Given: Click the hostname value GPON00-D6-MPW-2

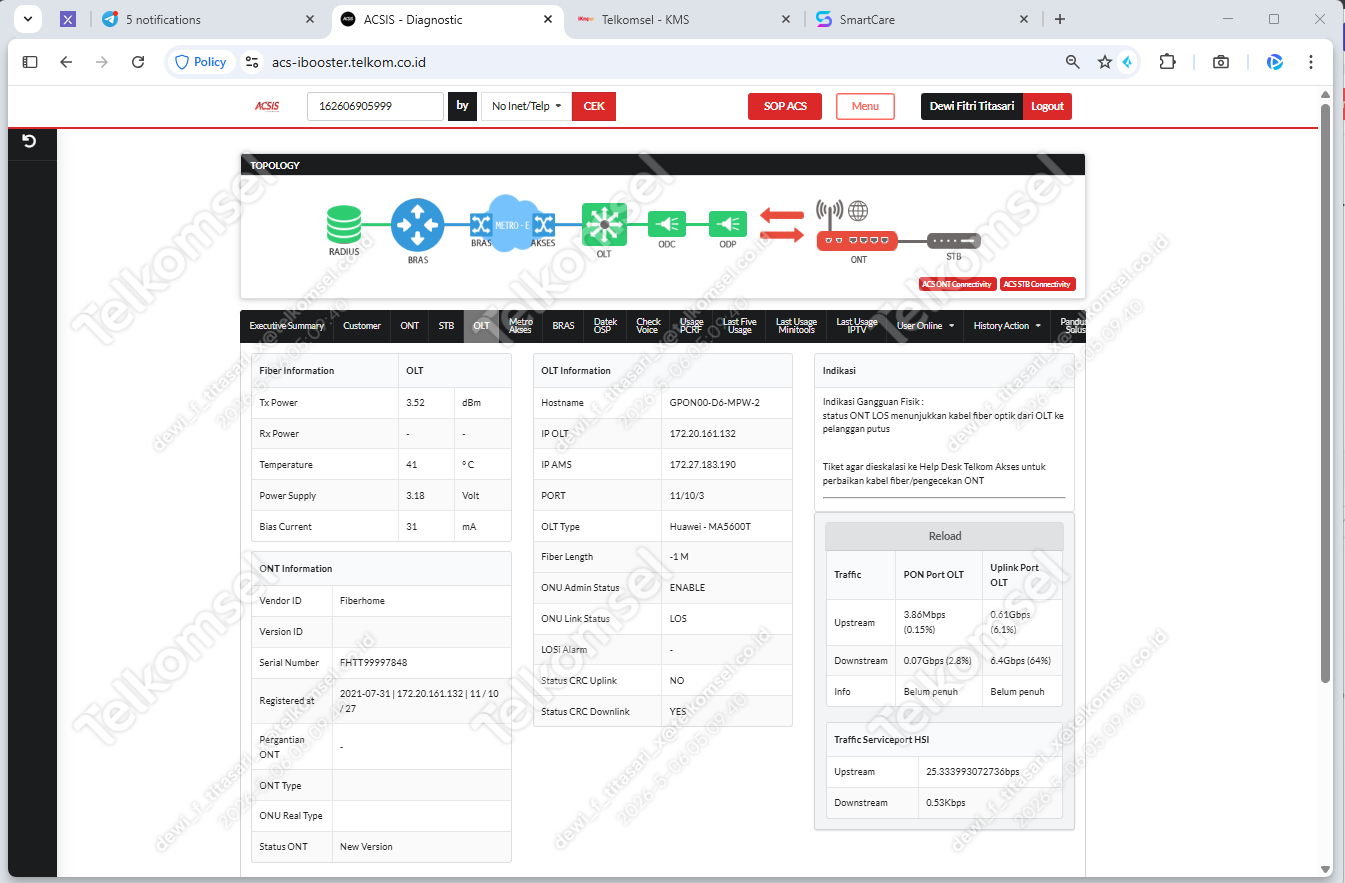Looking at the screenshot, I should click(x=715, y=403).
